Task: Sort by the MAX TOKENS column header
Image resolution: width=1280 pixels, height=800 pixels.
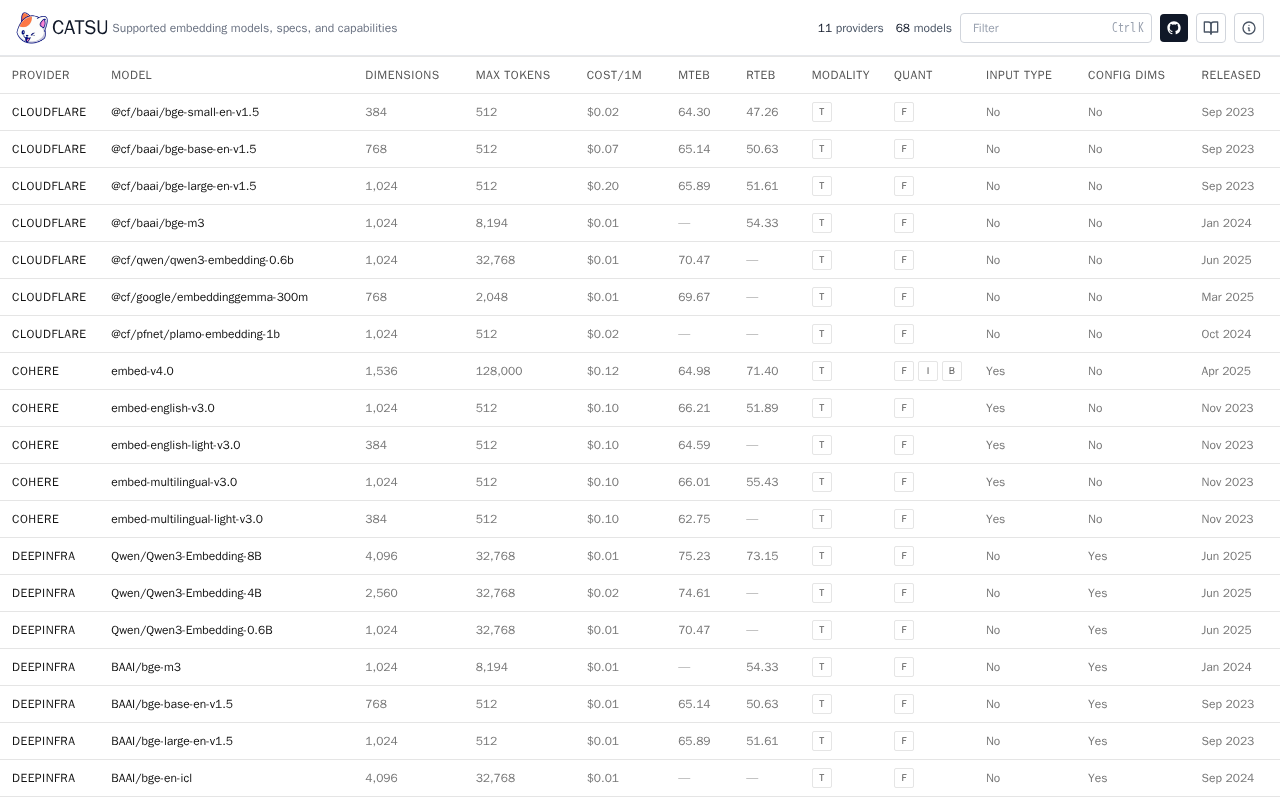Action: 513,75
